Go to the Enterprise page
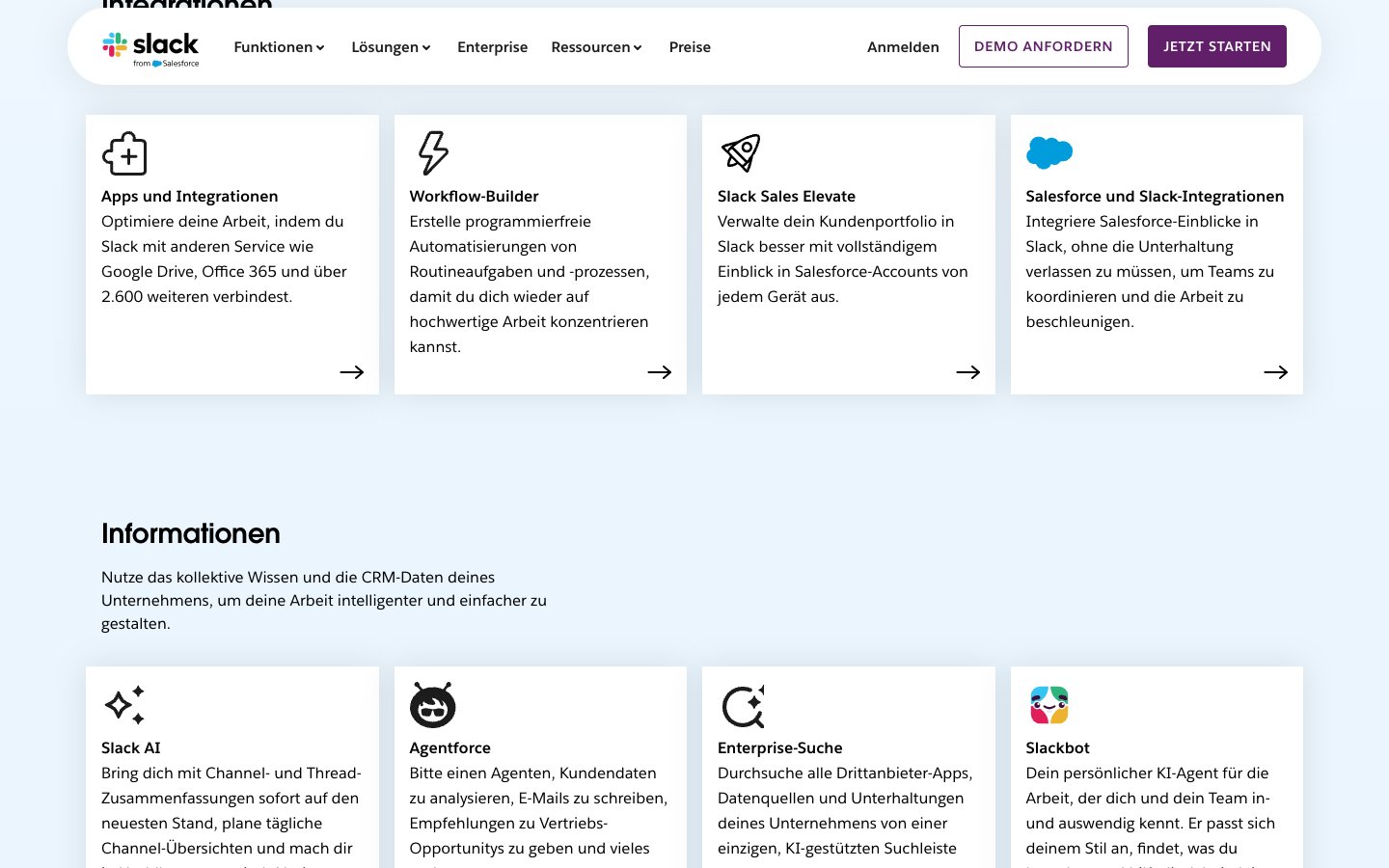The width and height of the screenshot is (1389, 868). click(492, 47)
